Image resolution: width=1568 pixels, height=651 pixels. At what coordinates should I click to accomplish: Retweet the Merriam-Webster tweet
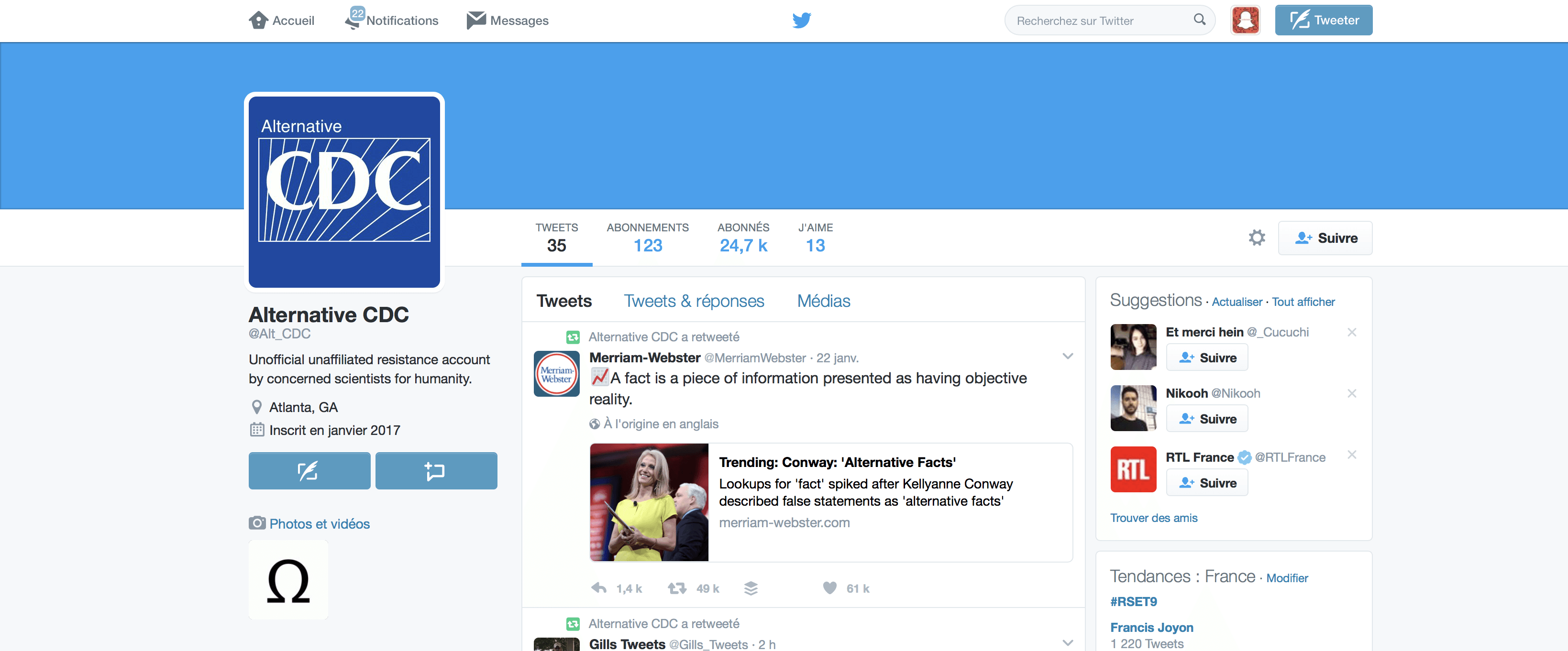pos(677,588)
